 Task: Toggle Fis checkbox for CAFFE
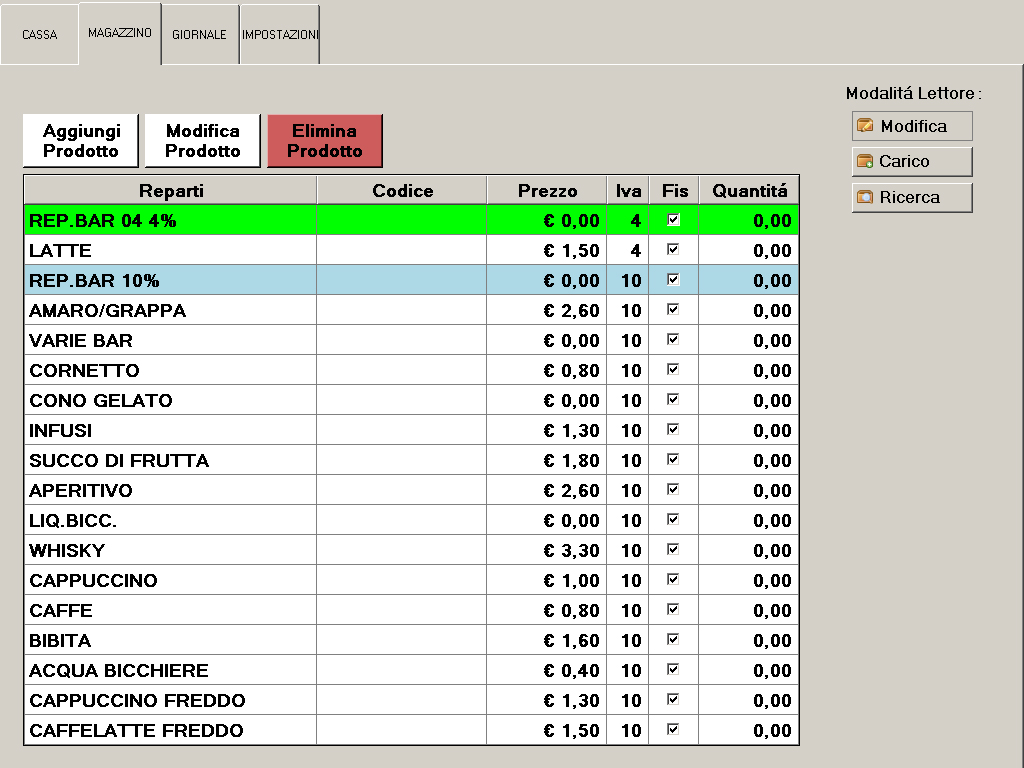(x=673, y=610)
